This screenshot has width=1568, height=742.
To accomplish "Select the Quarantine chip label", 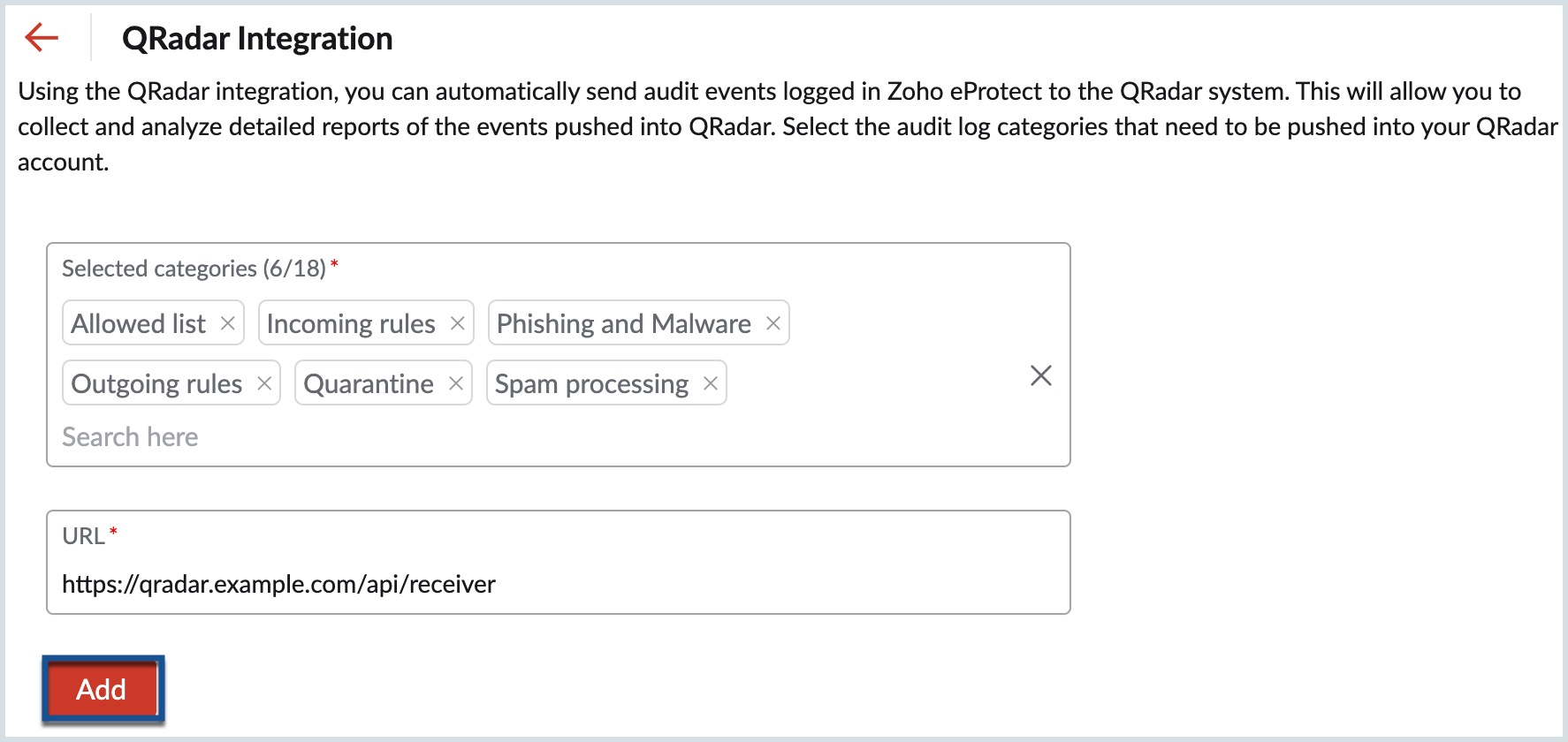I will tap(369, 383).
